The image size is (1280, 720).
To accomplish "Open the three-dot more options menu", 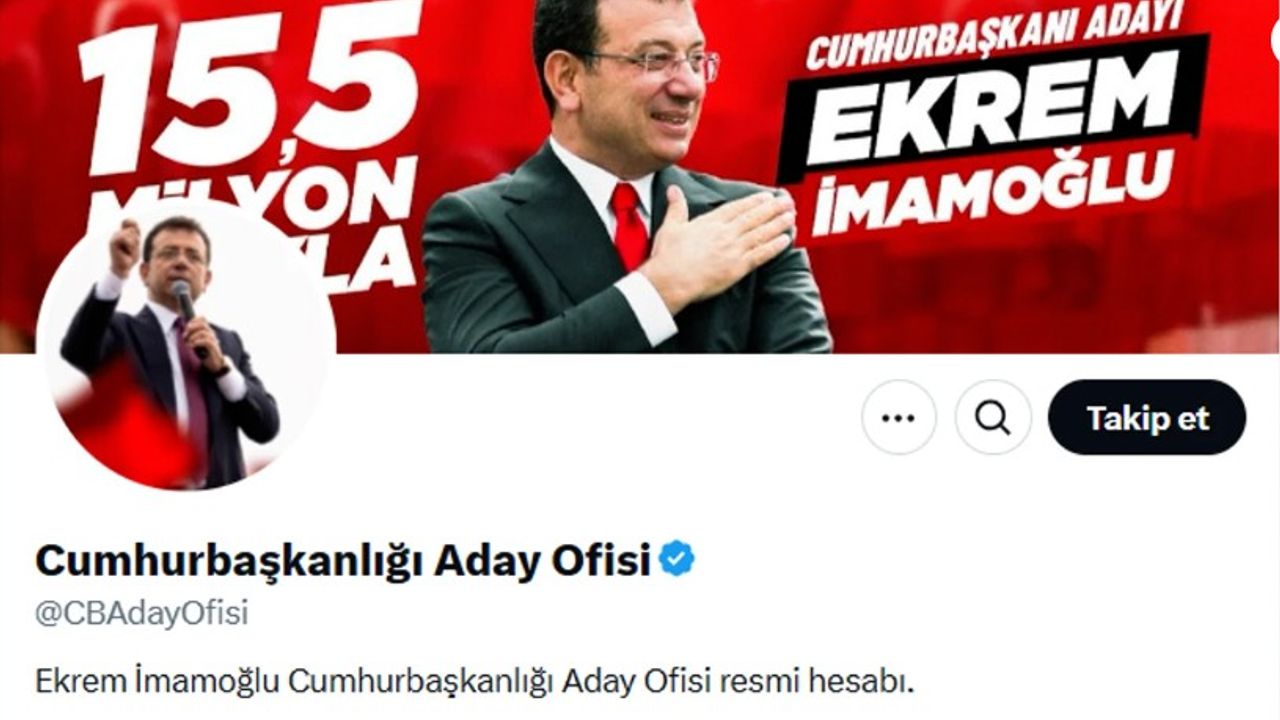I will [x=899, y=417].
